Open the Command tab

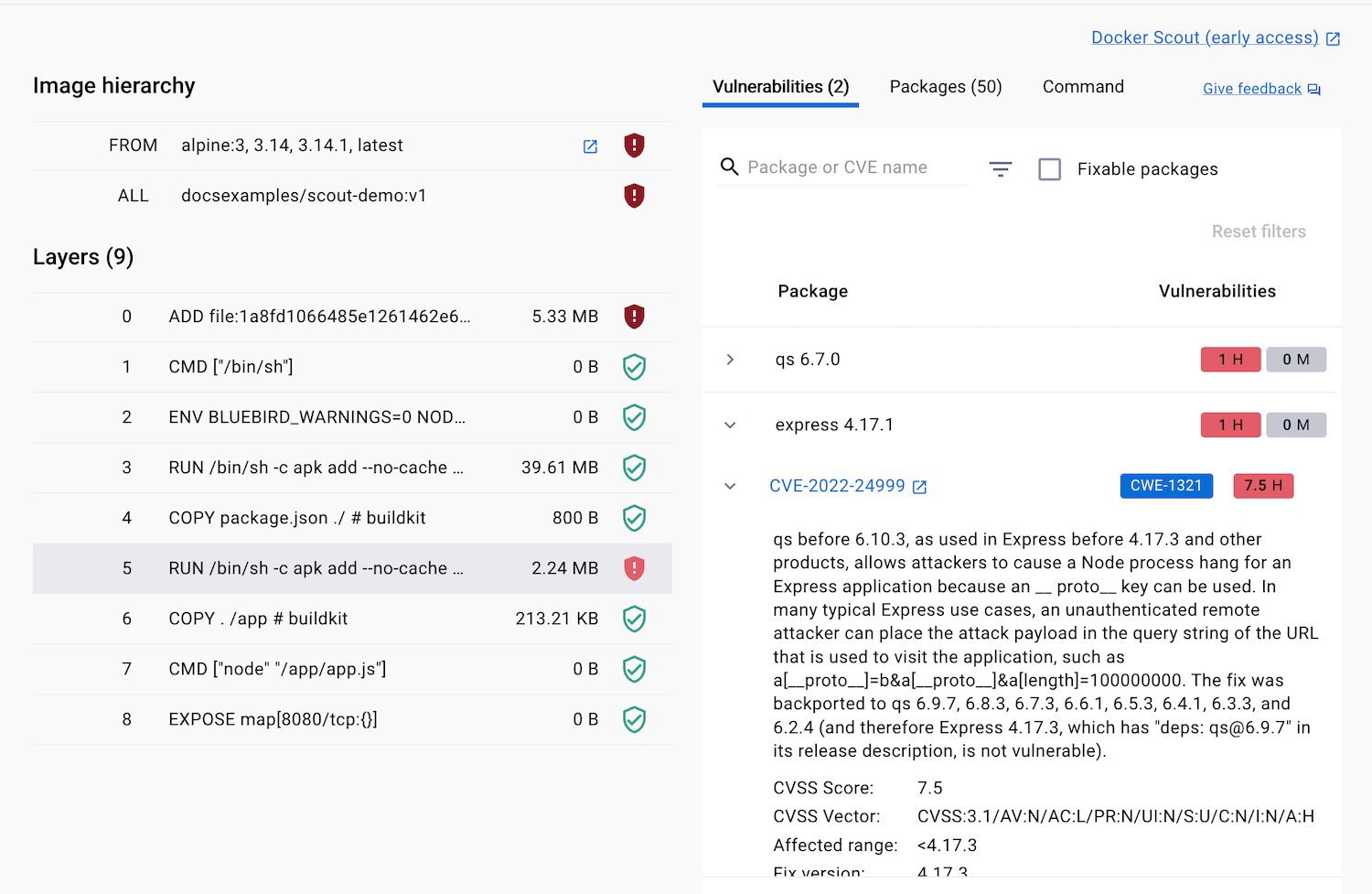pos(1082,86)
